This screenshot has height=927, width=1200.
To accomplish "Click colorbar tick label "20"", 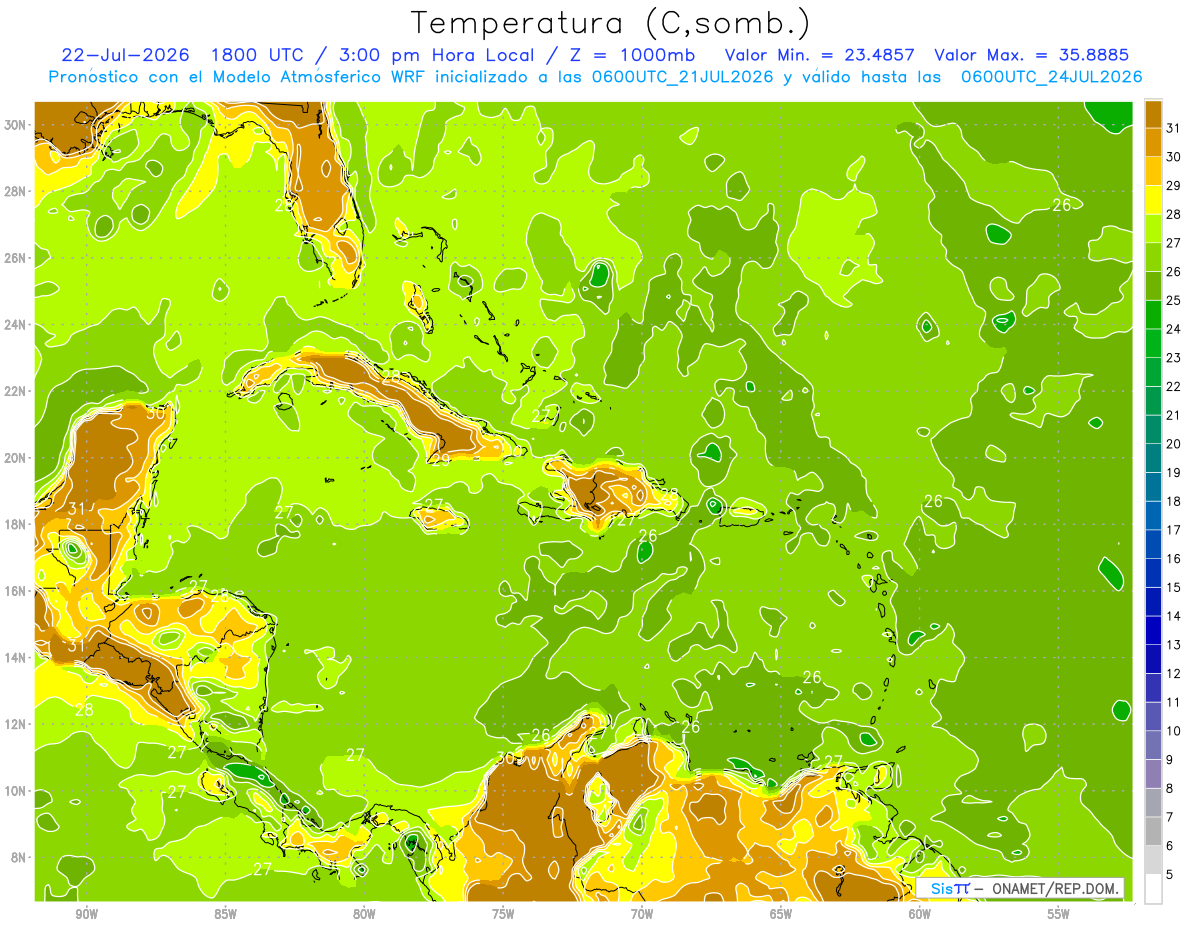I will [x=1174, y=444].
